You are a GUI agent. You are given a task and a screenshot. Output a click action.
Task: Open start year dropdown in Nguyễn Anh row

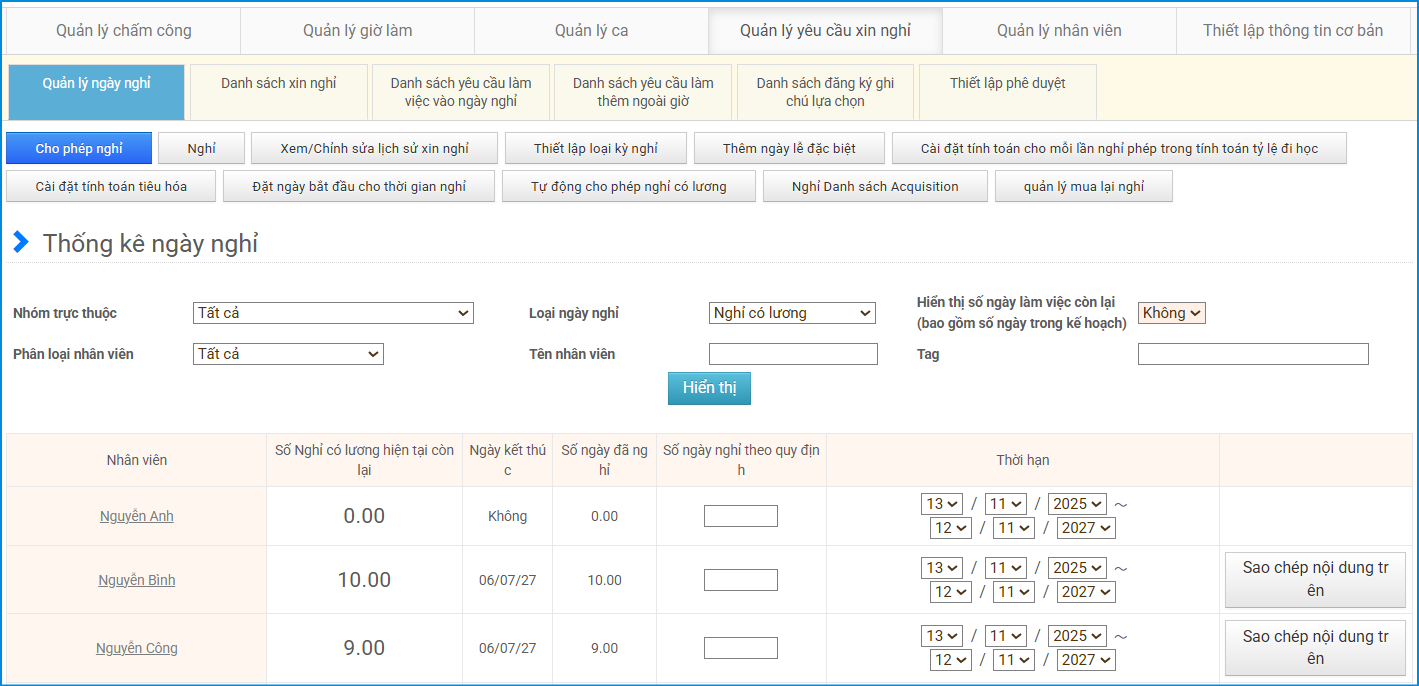coord(1077,504)
